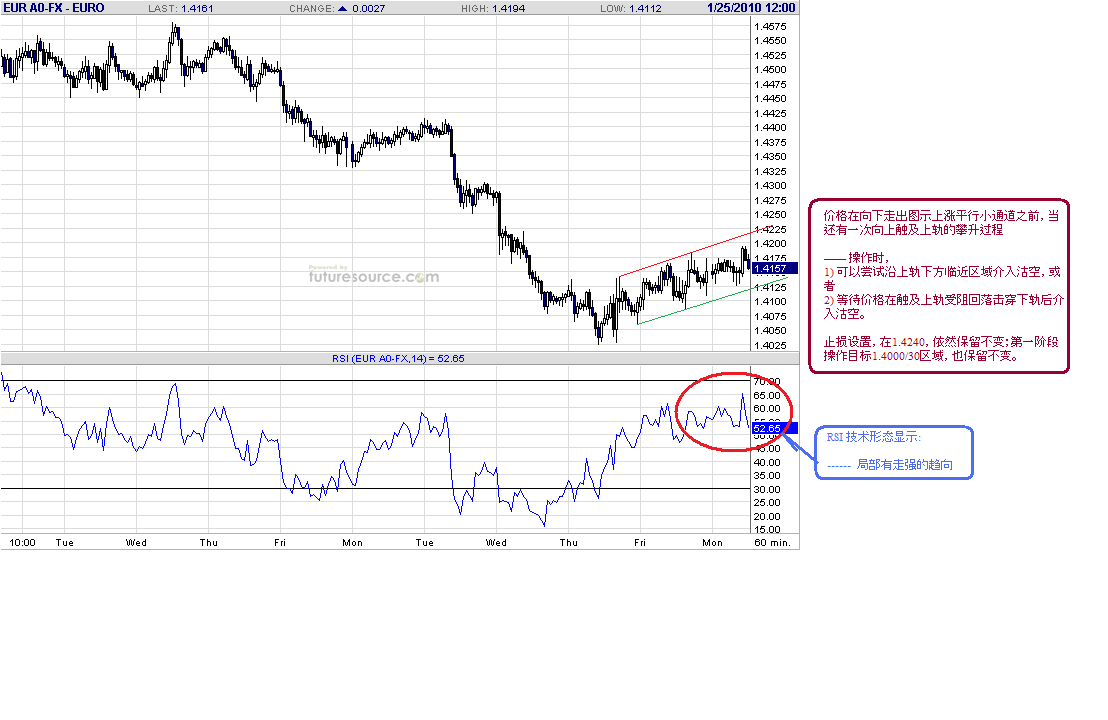Click the first Thu time axis label
This screenshot has height=720, width=1108.
208,543
